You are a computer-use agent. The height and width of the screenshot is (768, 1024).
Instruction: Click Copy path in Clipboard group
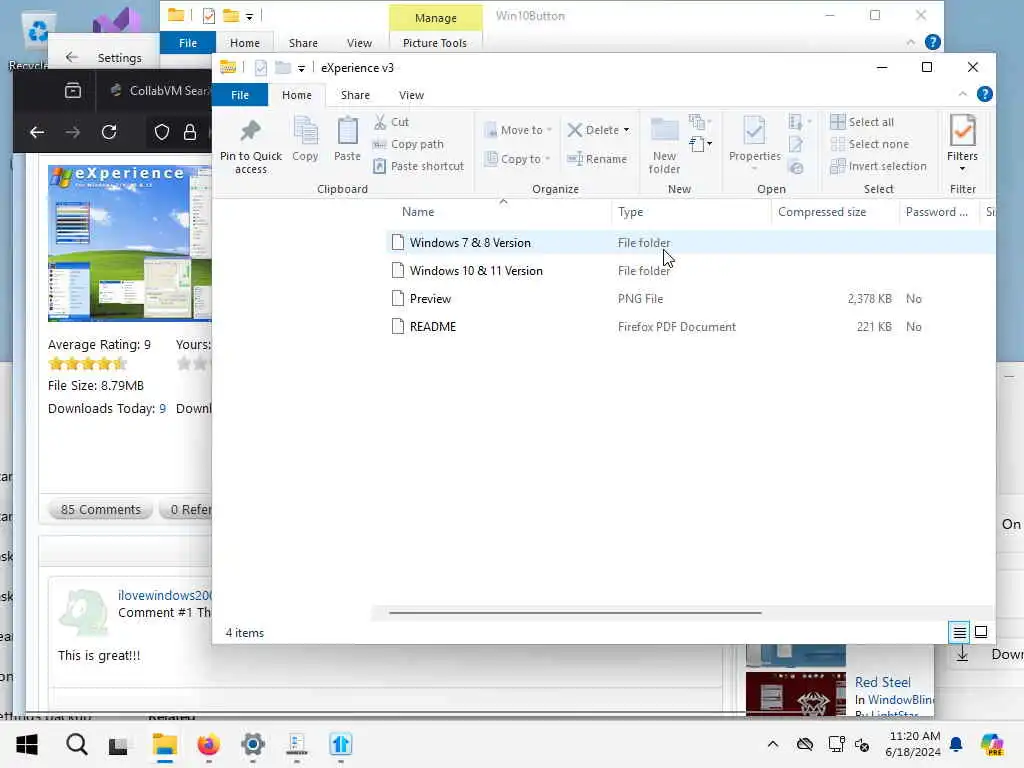pos(409,144)
